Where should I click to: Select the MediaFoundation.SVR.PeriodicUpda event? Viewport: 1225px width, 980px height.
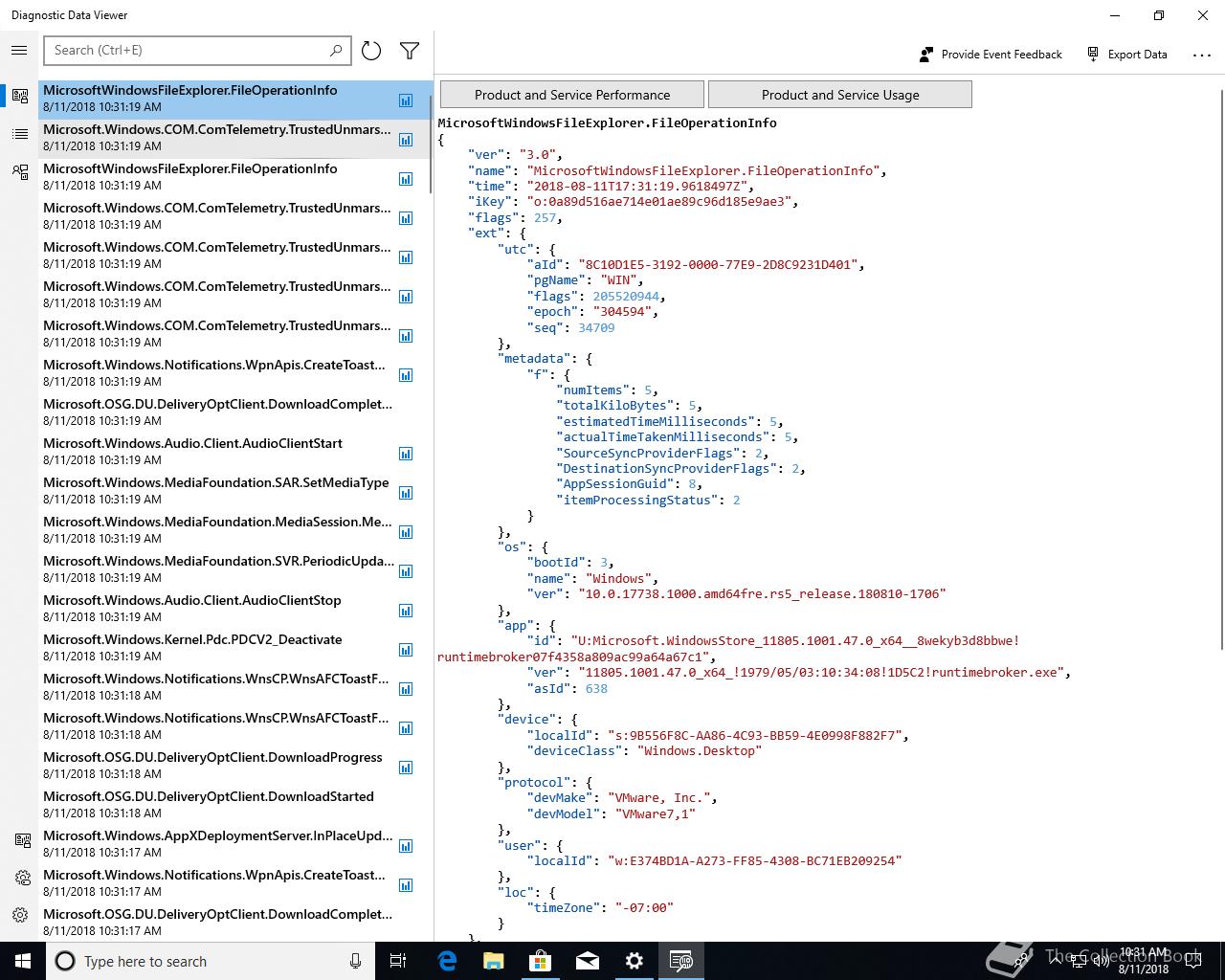pos(234,569)
